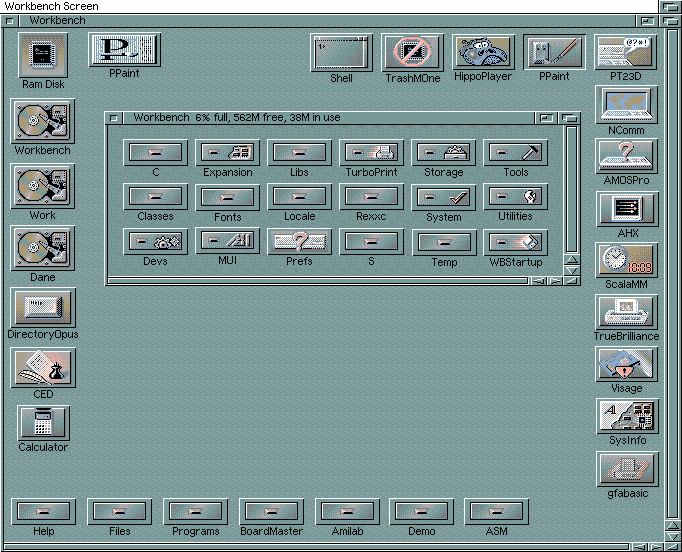Open the BoardMaster drawer
The height and width of the screenshot is (552, 682).
[271, 512]
